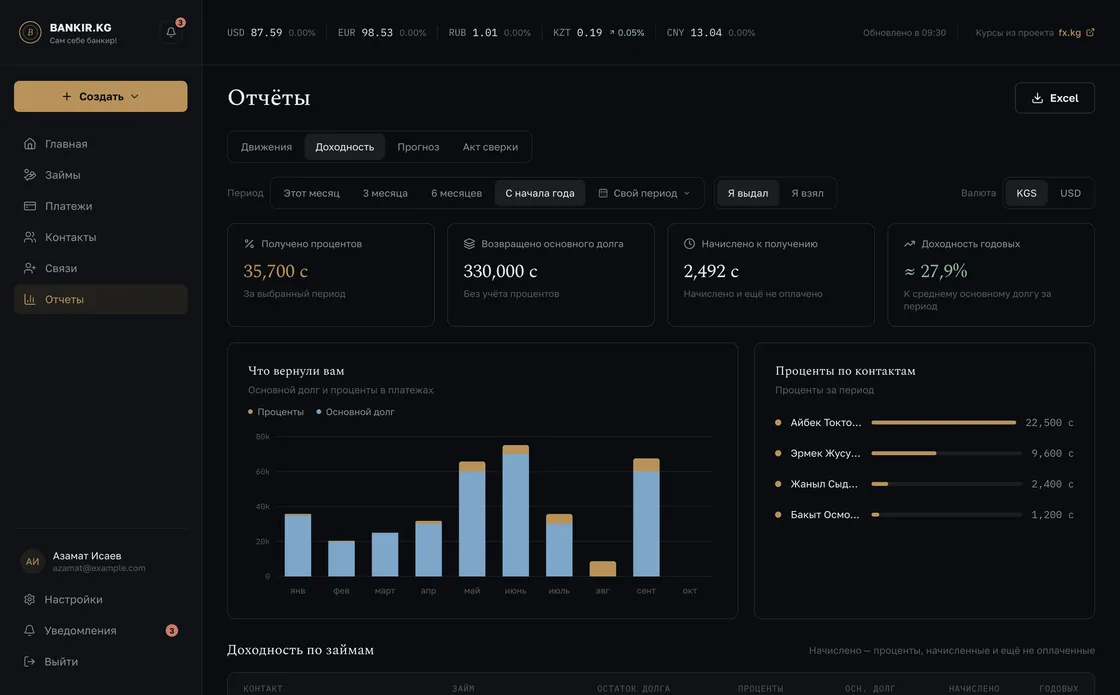Switch currency to USD
1120x695 pixels.
click(x=1070, y=193)
